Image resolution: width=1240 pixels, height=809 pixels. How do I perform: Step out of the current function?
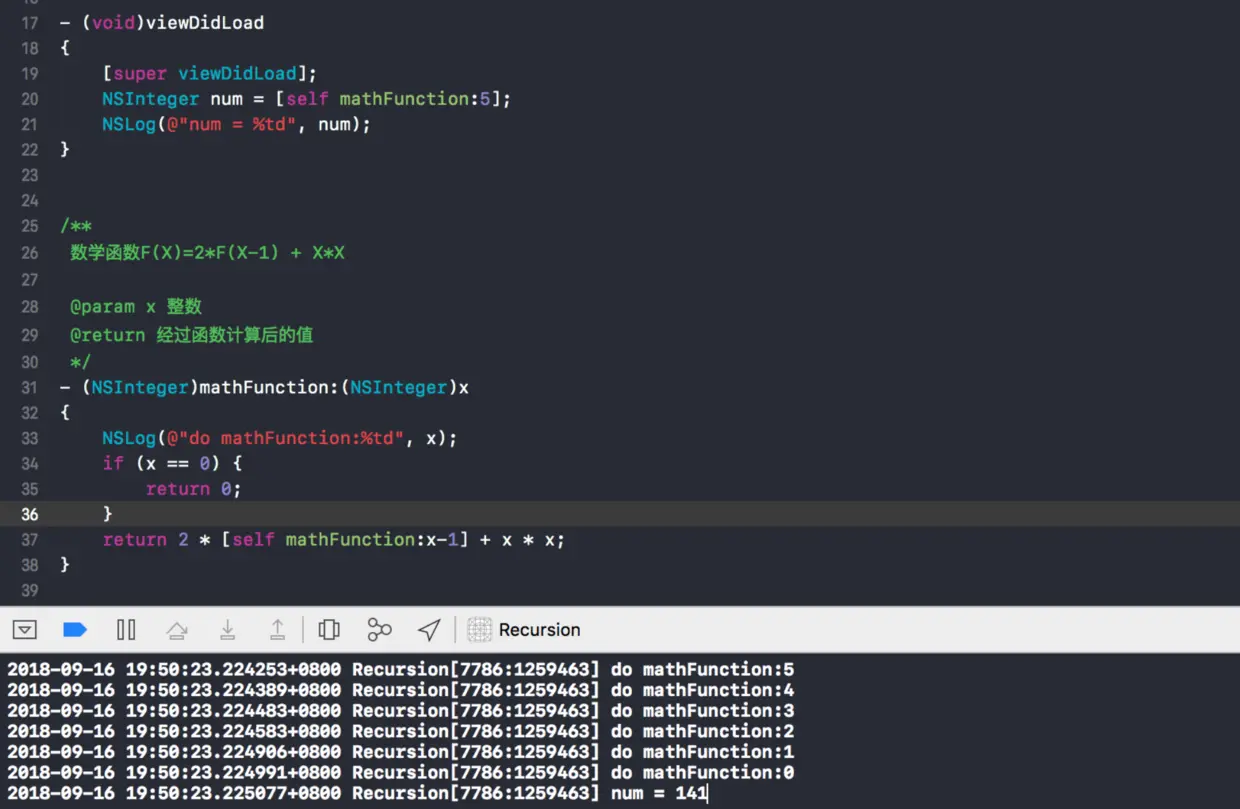278,630
